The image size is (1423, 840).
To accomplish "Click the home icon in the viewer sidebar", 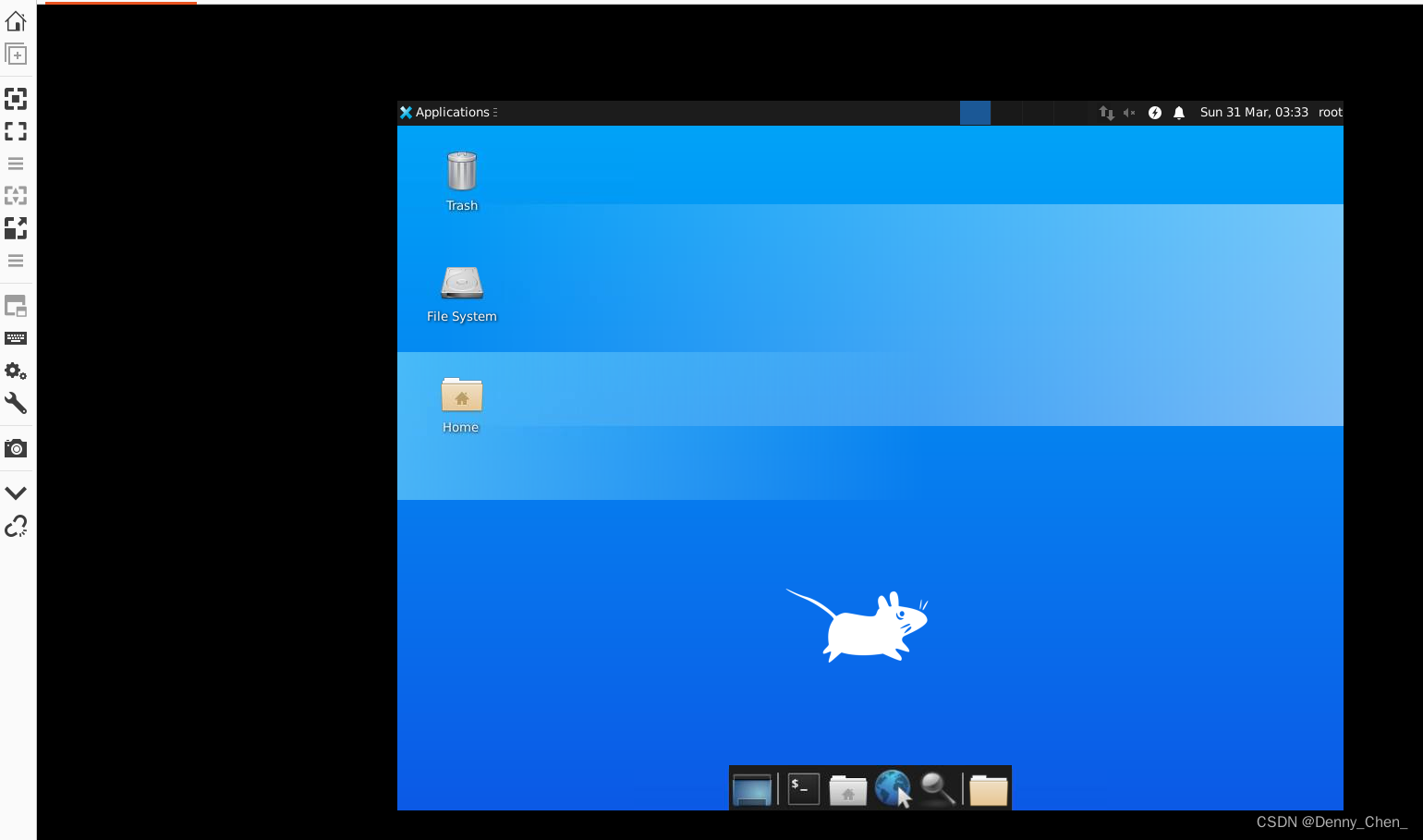I will [16, 20].
